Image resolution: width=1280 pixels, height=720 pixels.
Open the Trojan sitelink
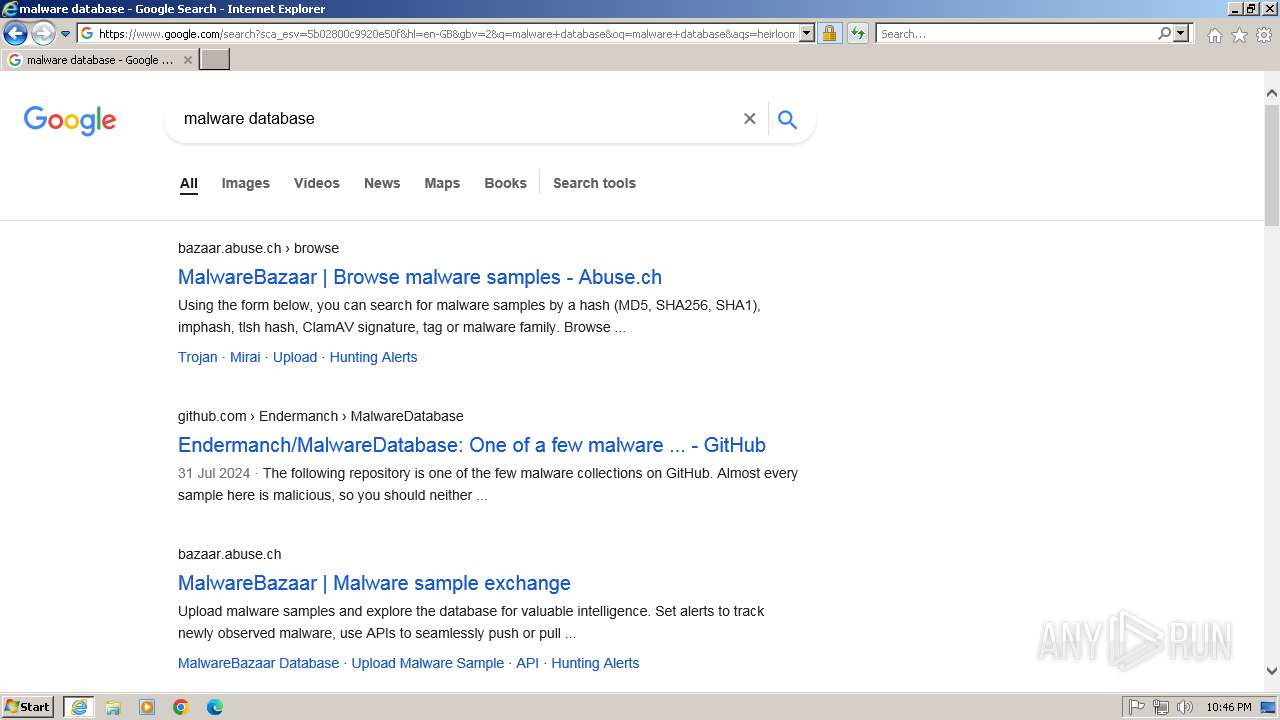coord(198,357)
